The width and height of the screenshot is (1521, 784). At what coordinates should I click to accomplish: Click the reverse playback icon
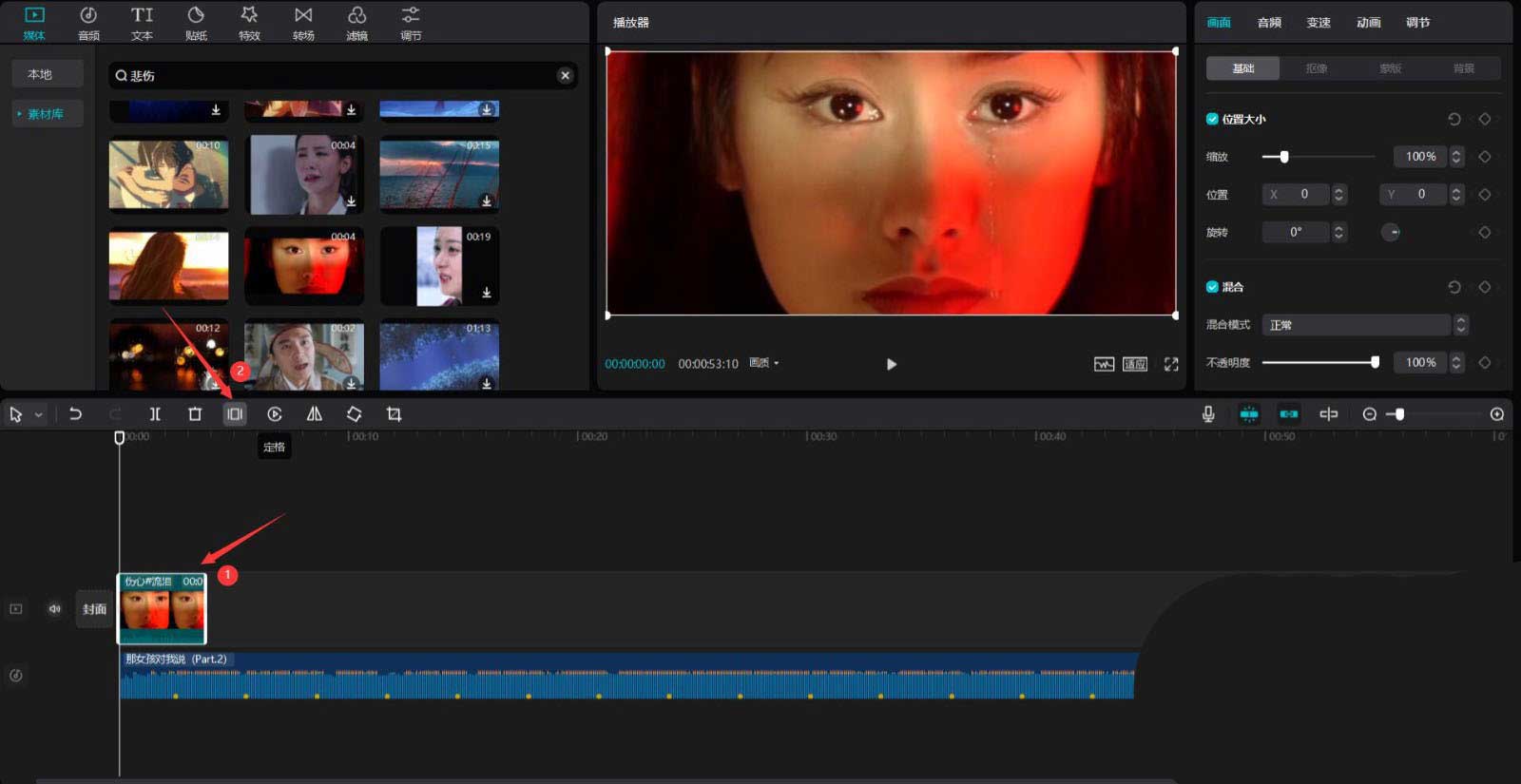coord(275,414)
